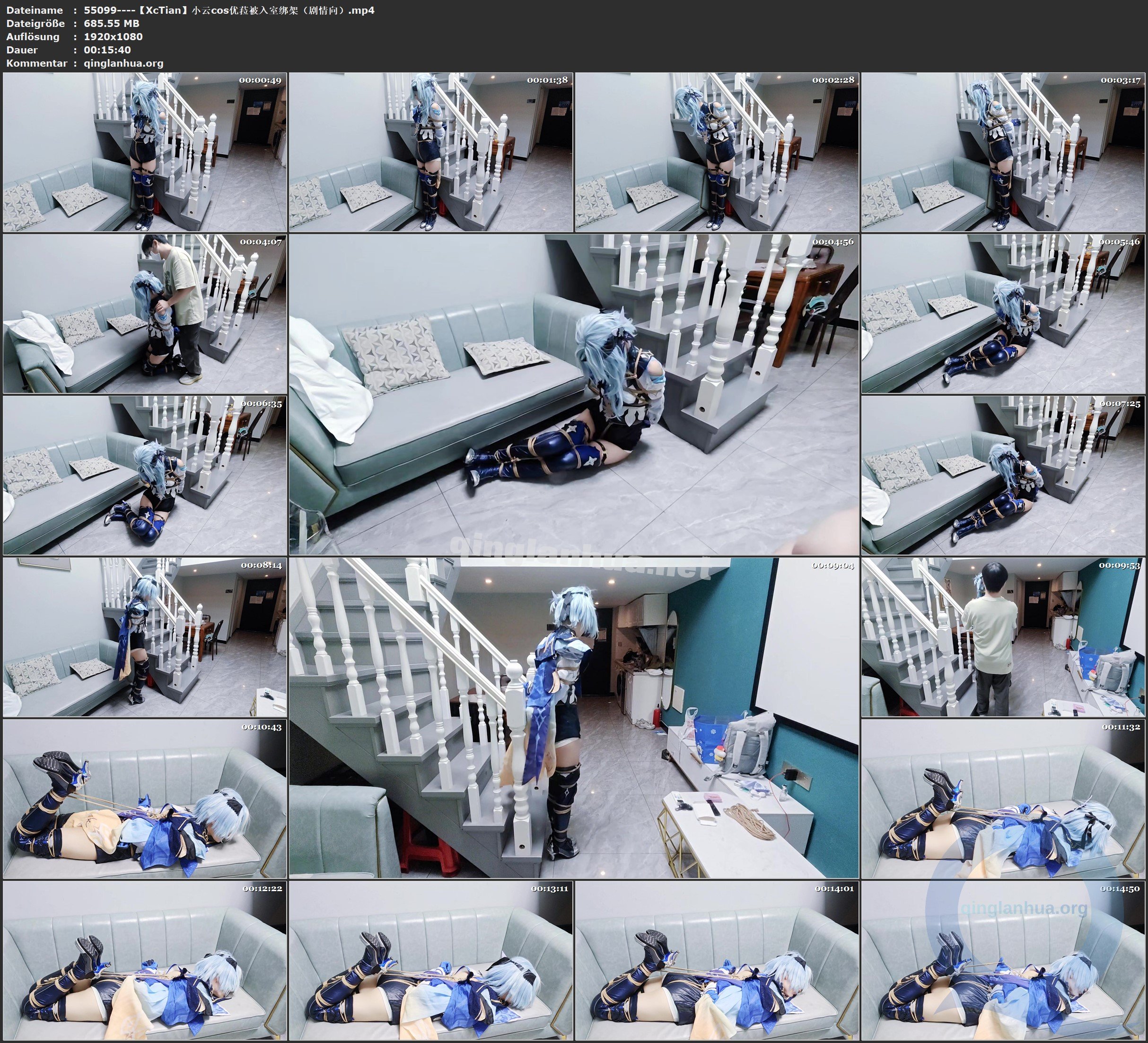Select the file size '685.55 MB'
Image resolution: width=1148 pixels, height=1043 pixels.
coord(111,23)
